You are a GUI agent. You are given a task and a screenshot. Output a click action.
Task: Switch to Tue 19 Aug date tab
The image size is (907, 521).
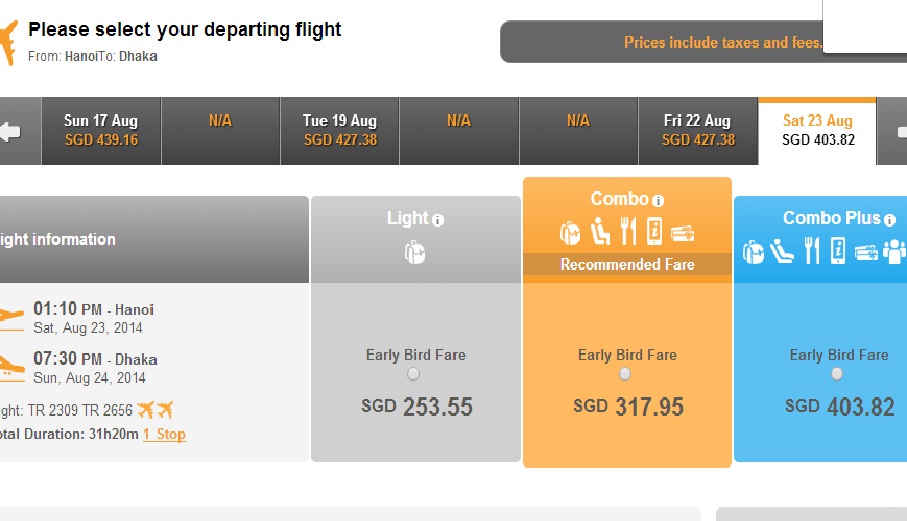pyautogui.click(x=340, y=131)
